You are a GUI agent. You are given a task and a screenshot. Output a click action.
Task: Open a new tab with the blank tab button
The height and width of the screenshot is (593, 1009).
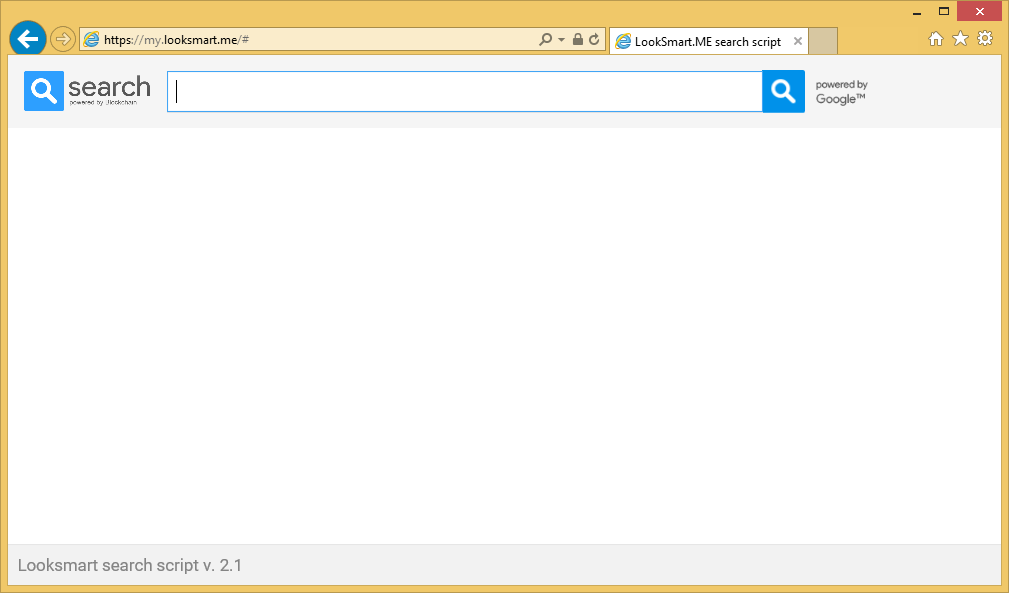click(x=823, y=41)
